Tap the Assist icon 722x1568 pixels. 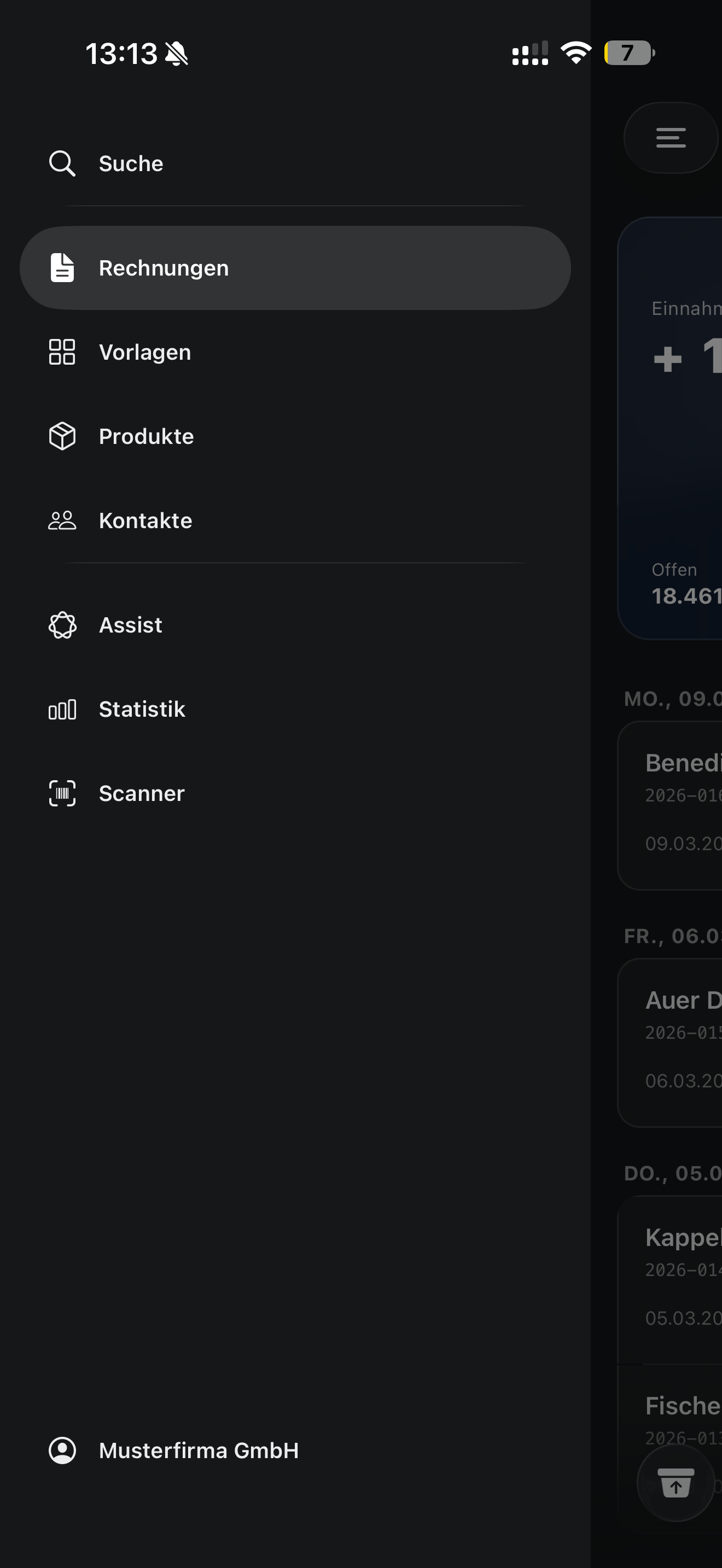pyautogui.click(x=62, y=625)
